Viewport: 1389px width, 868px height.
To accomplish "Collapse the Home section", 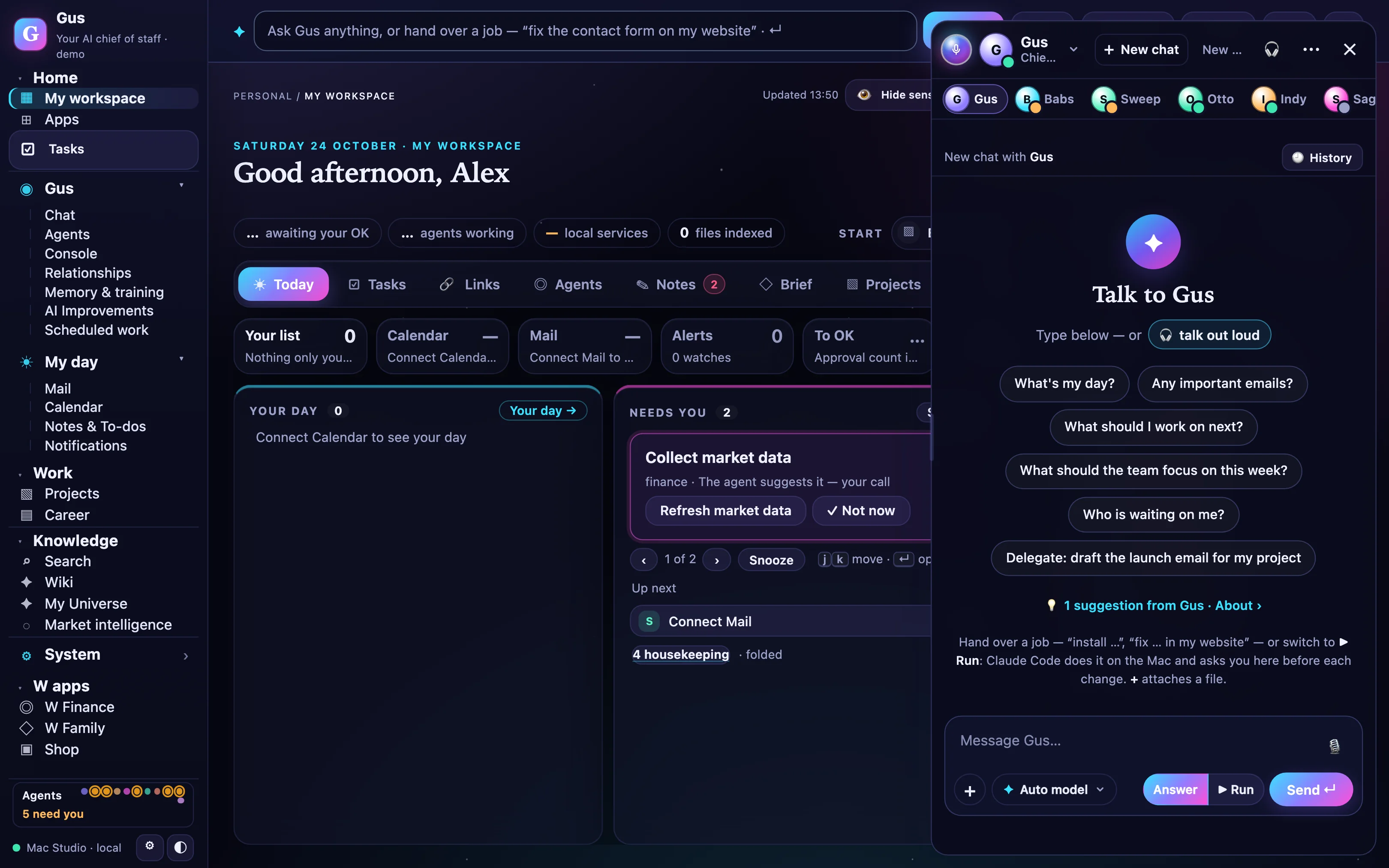I will click(20, 78).
